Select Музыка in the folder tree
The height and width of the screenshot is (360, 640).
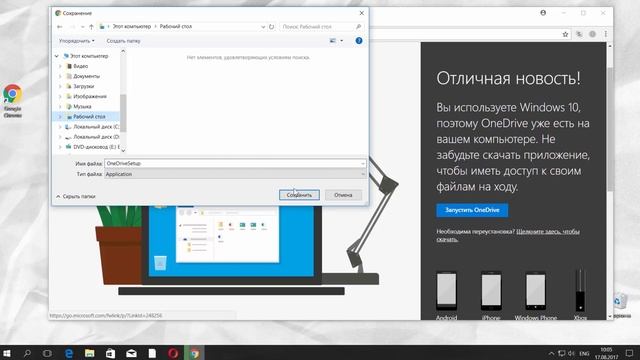(x=82, y=107)
